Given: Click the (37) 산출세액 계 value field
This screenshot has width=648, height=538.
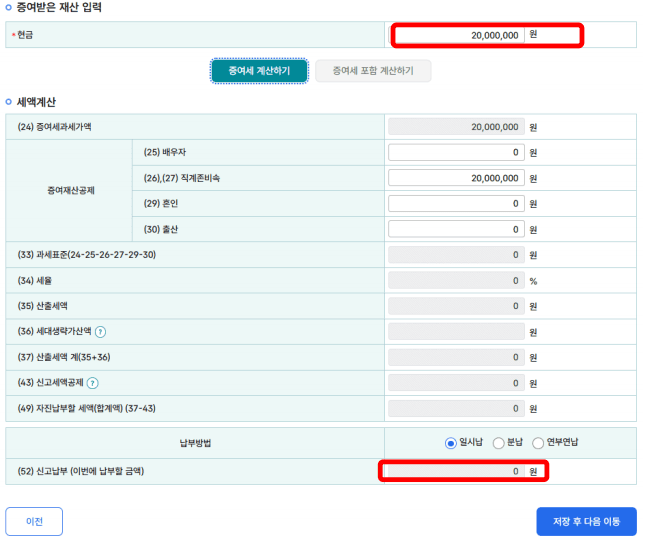Looking at the screenshot, I should (x=456, y=357).
